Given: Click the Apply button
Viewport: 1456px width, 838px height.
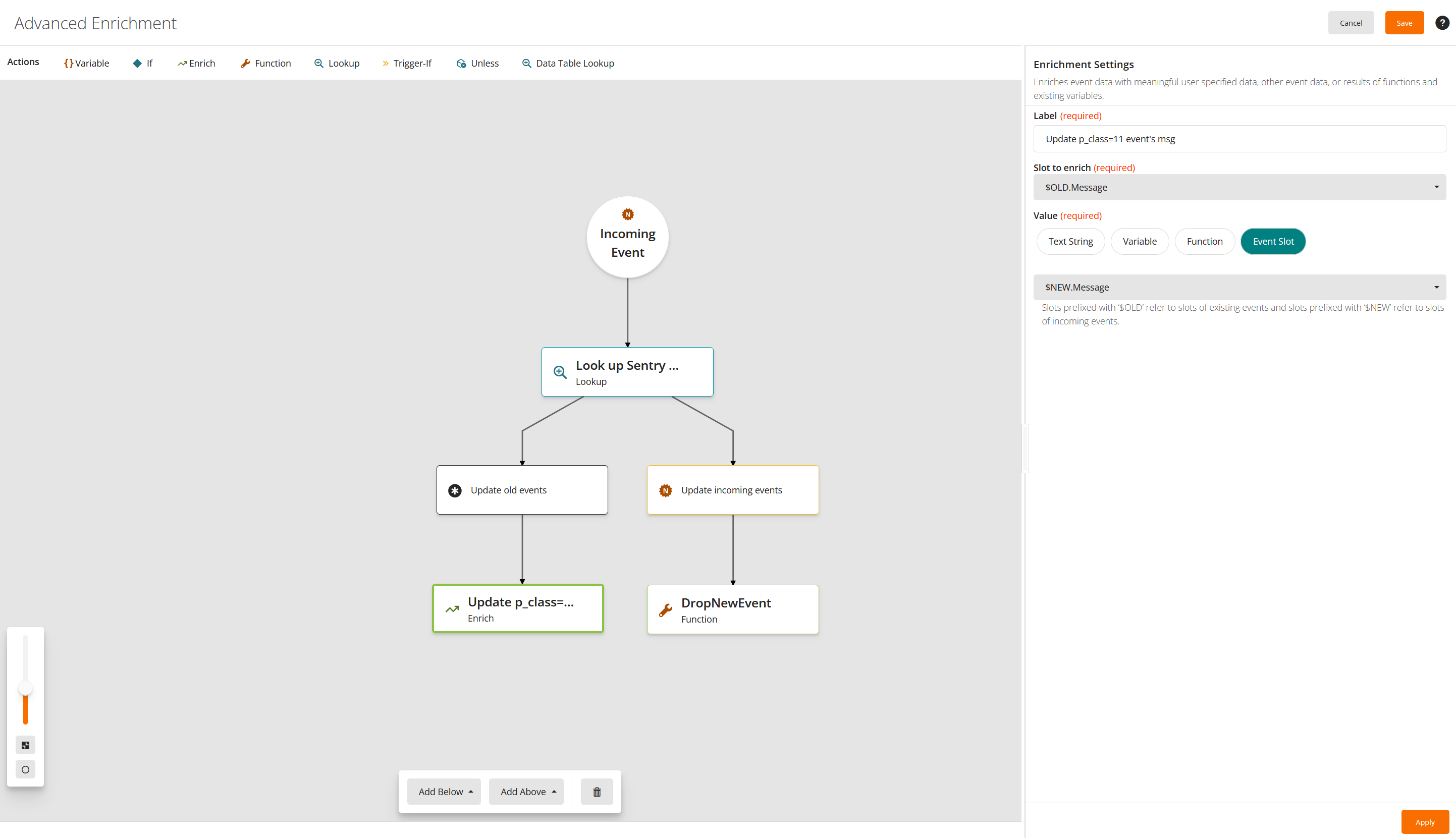Looking at the screenshot, I should (x=1424, y=822).
